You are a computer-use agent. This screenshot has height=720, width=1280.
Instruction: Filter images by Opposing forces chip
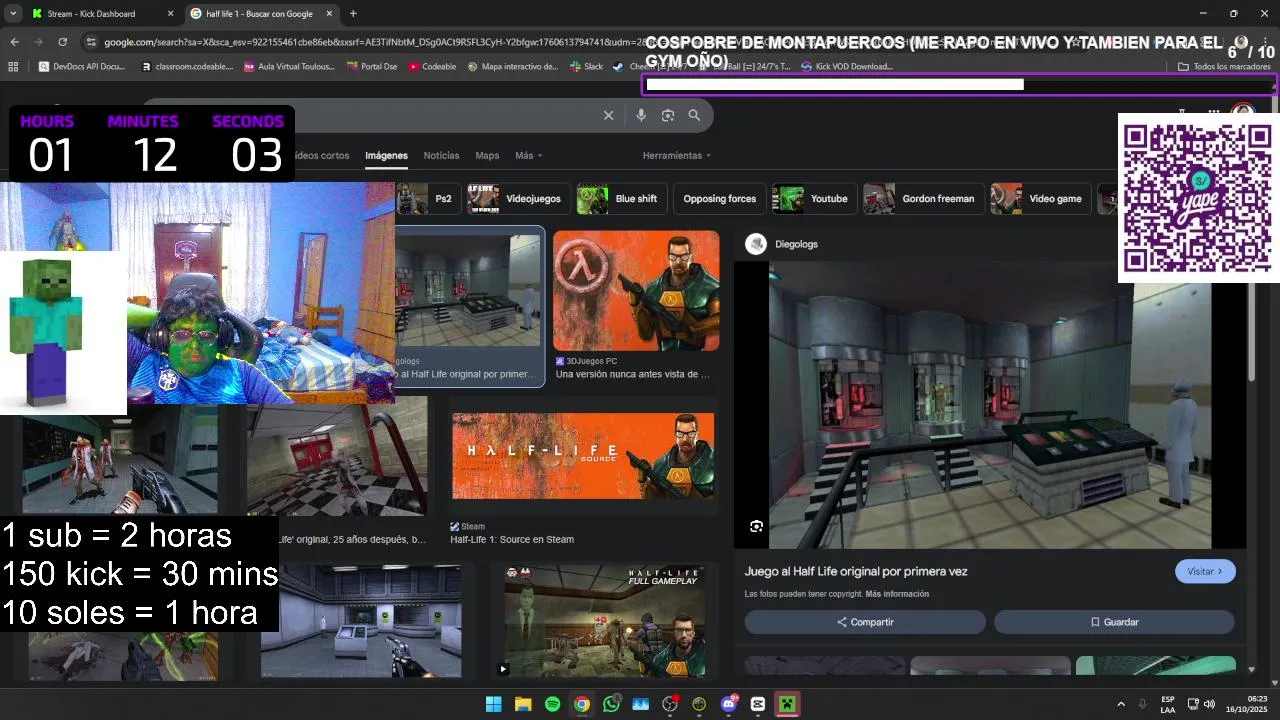[x=719, y=198]
